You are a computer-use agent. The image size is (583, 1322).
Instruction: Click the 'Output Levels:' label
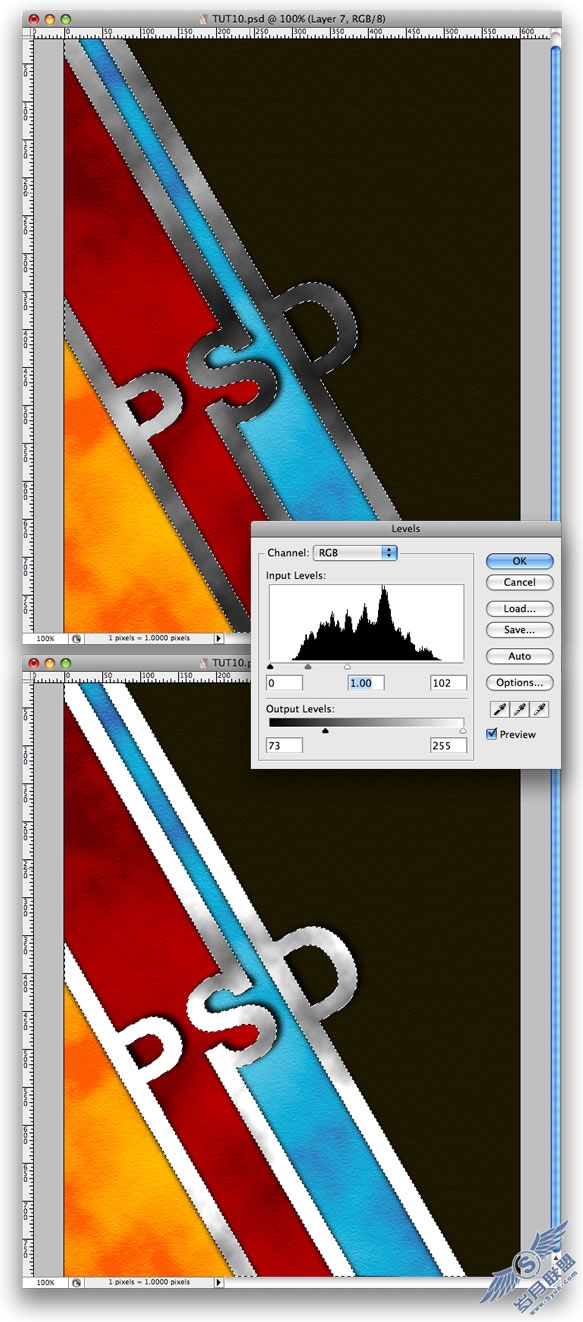coord(300,708)
